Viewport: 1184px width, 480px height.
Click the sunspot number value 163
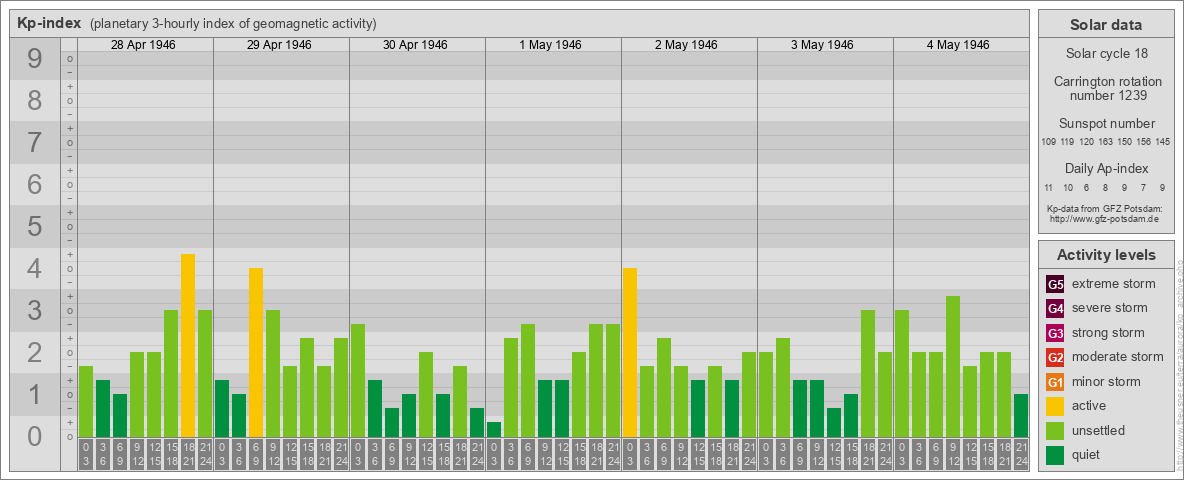(1105, 142)
